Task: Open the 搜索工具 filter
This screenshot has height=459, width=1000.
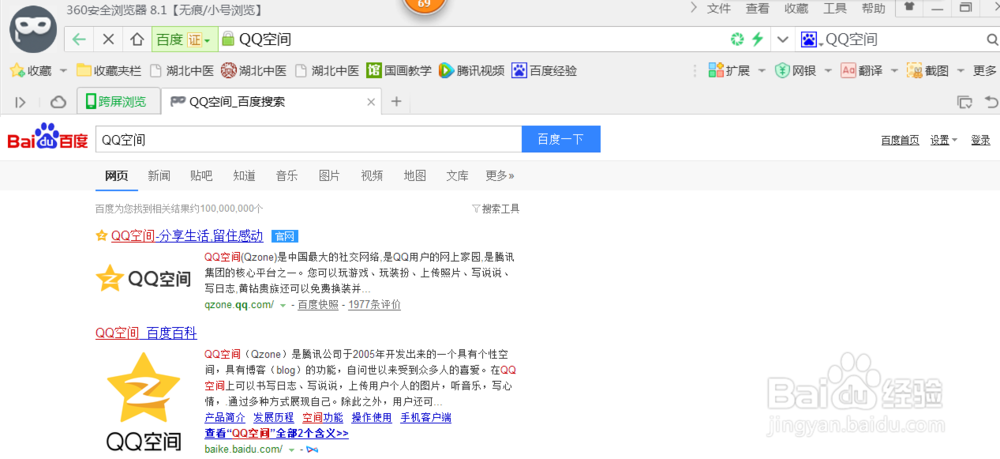Action: (x=496, y=208)
